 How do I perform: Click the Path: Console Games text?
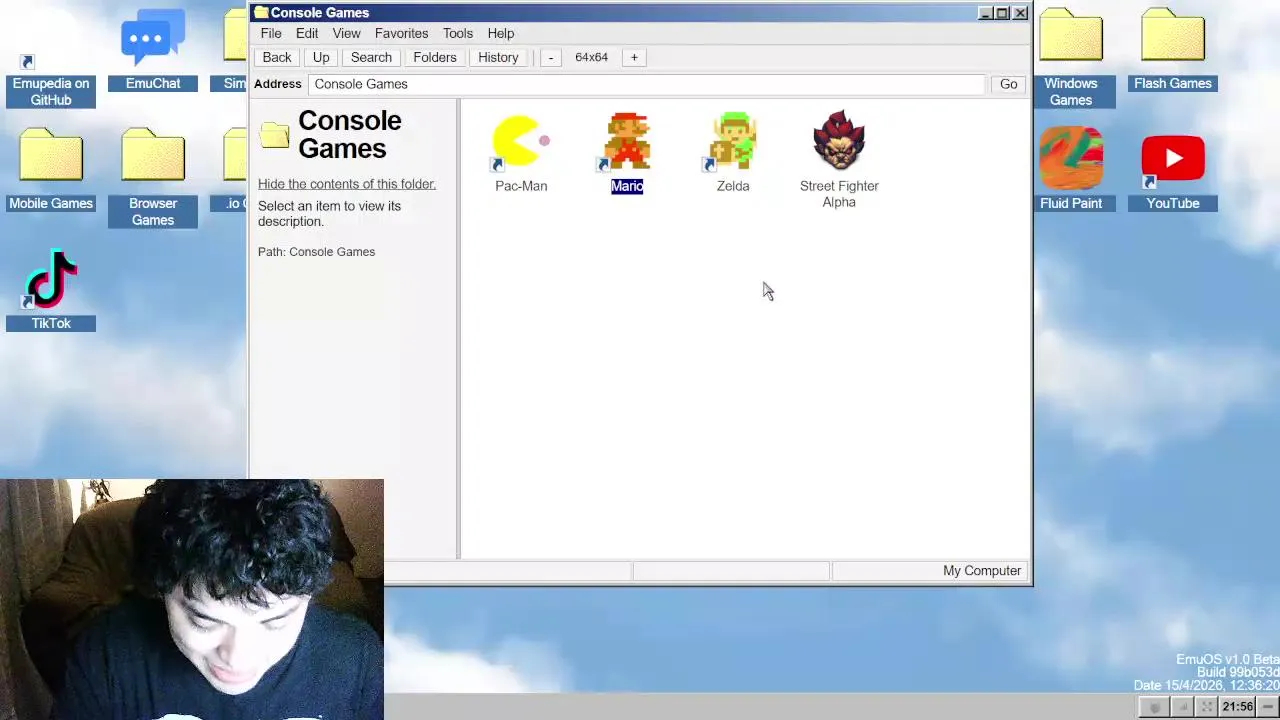316,252
